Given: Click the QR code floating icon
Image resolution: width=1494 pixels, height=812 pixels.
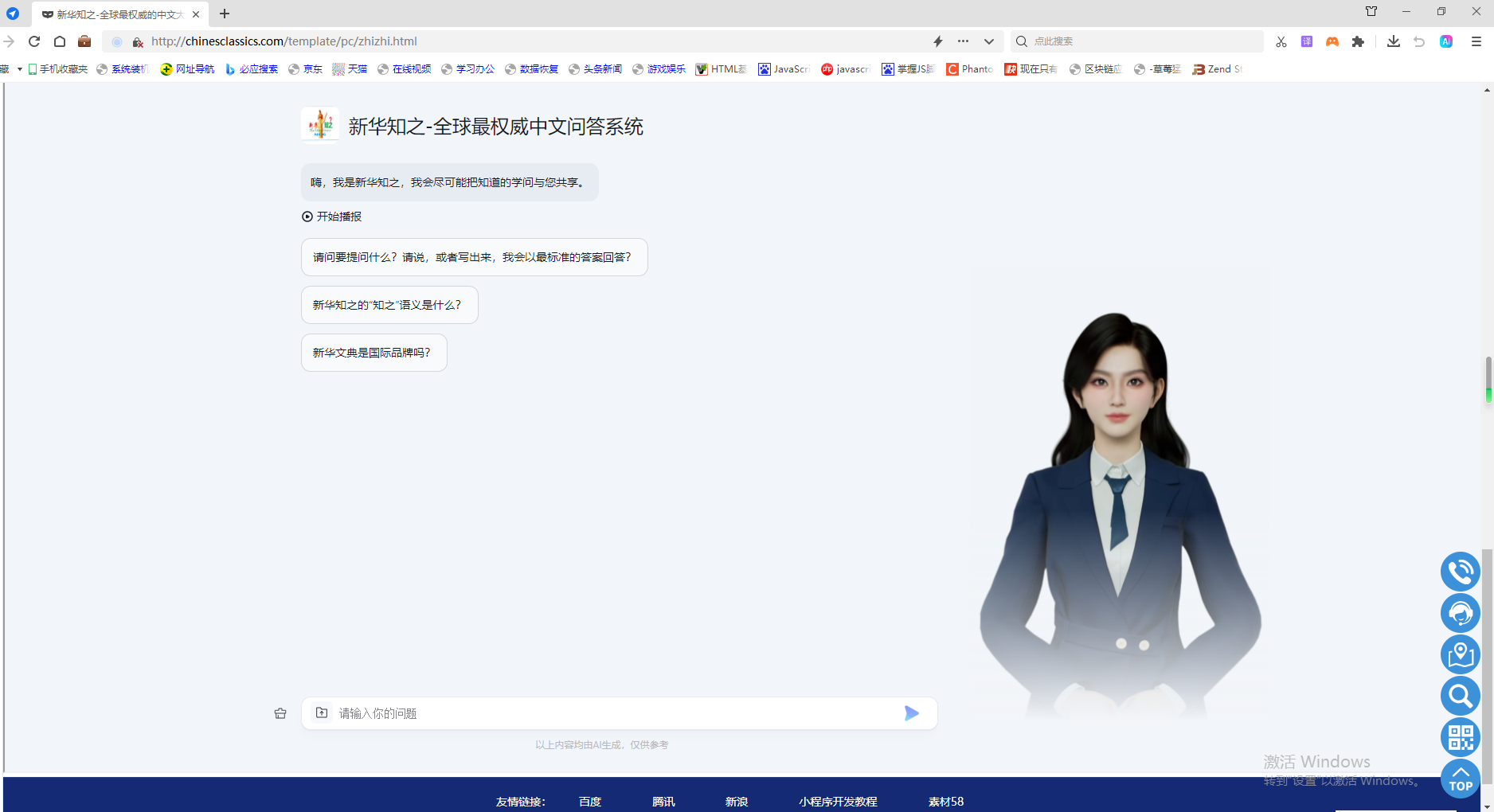Looking at the screenshot, I should coord(1461,737).
